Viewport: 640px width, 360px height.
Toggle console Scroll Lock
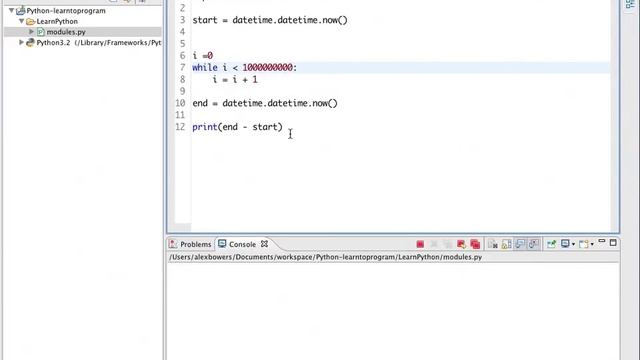coord(507,244)
